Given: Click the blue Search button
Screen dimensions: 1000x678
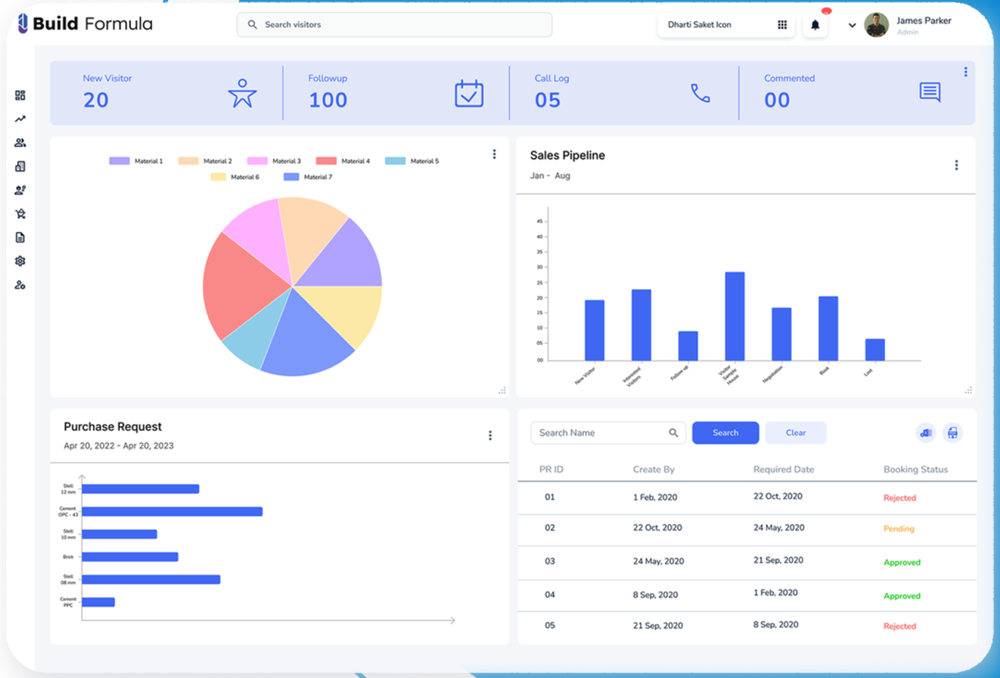Looking at the screenshot, I should [725, 432].
